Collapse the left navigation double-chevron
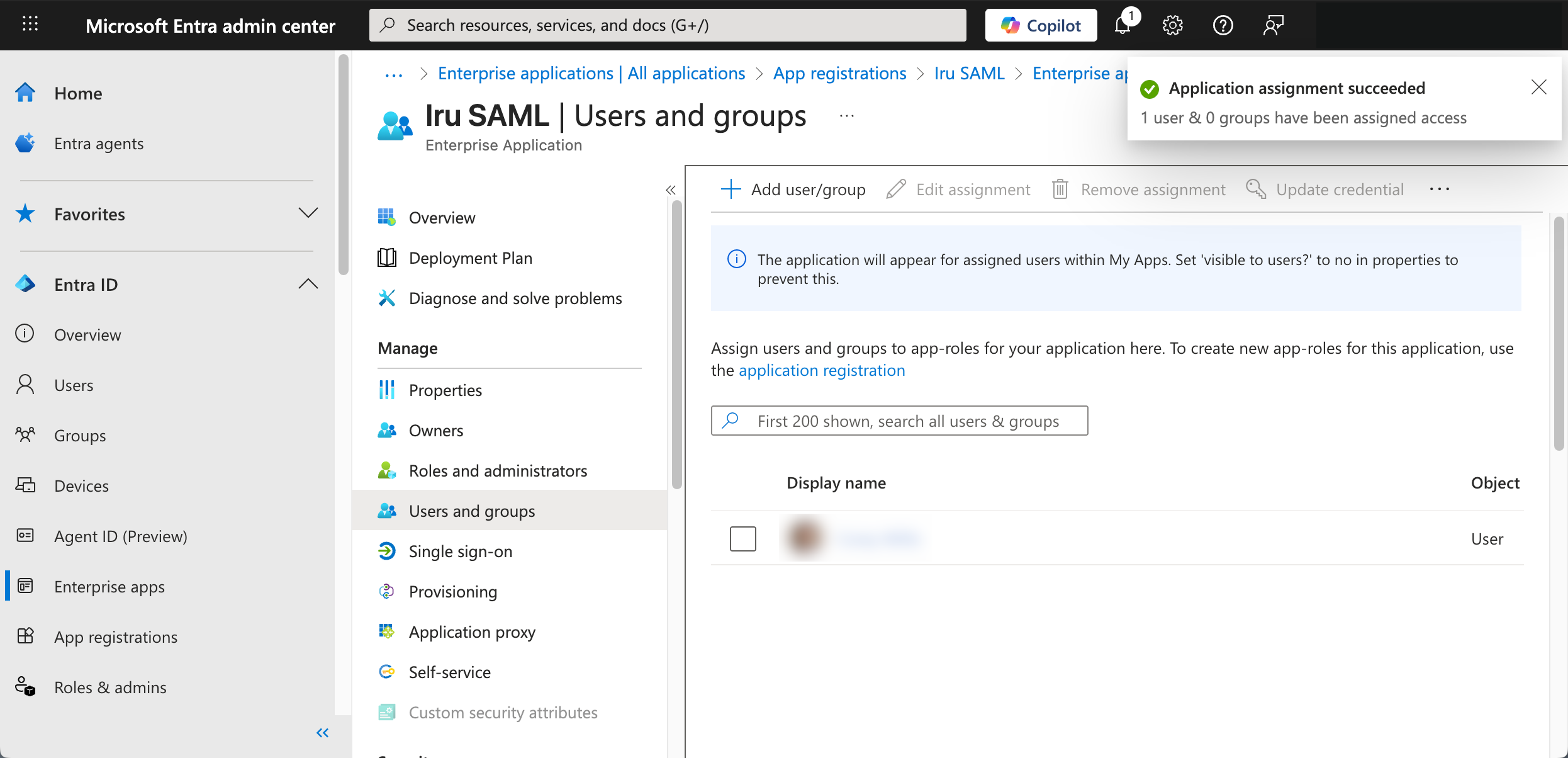 pos(322,733)
